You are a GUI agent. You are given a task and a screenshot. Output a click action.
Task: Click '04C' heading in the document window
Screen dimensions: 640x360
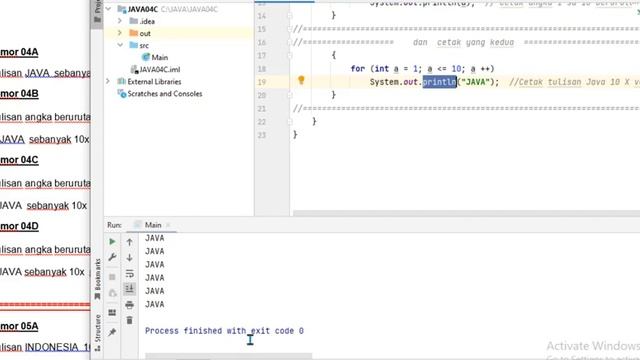pos(29,160)
